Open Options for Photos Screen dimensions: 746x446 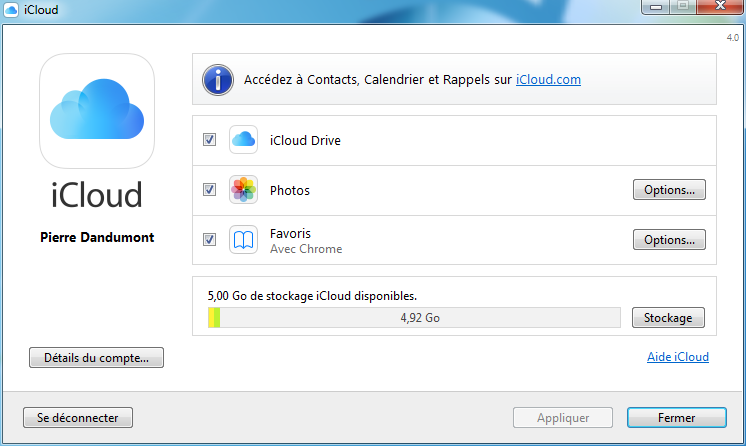pyautogui.click(x=669, y=189)
